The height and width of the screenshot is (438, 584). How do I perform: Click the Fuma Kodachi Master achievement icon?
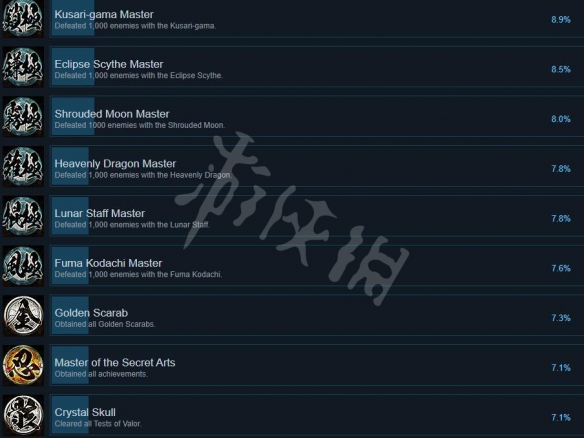[x=23, y=266]
